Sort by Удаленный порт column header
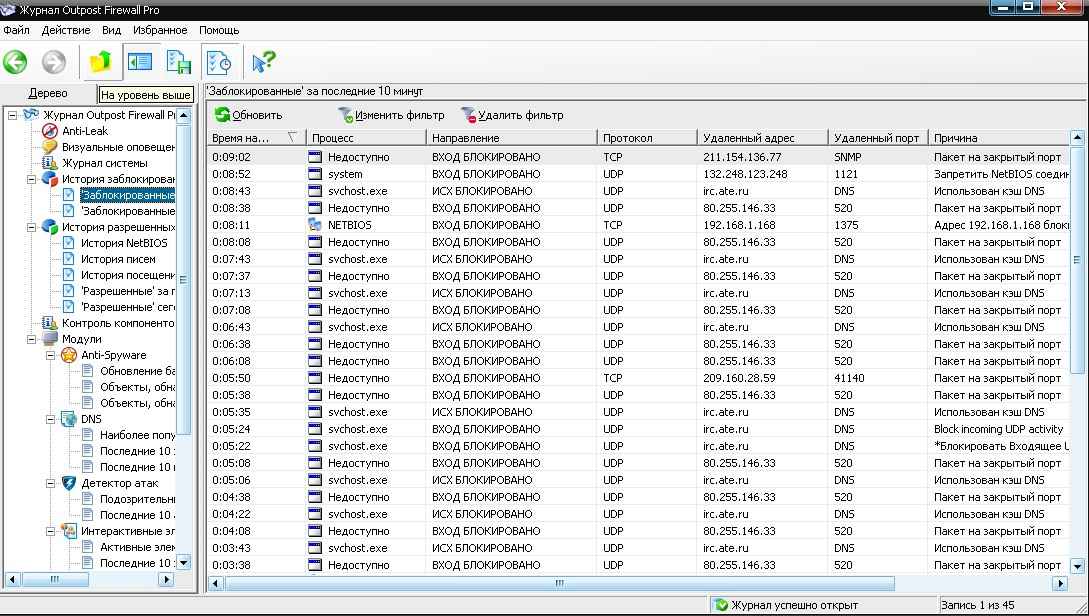Image resolution: width=1089 pixels, height=616 pixels. pos(878,138)
